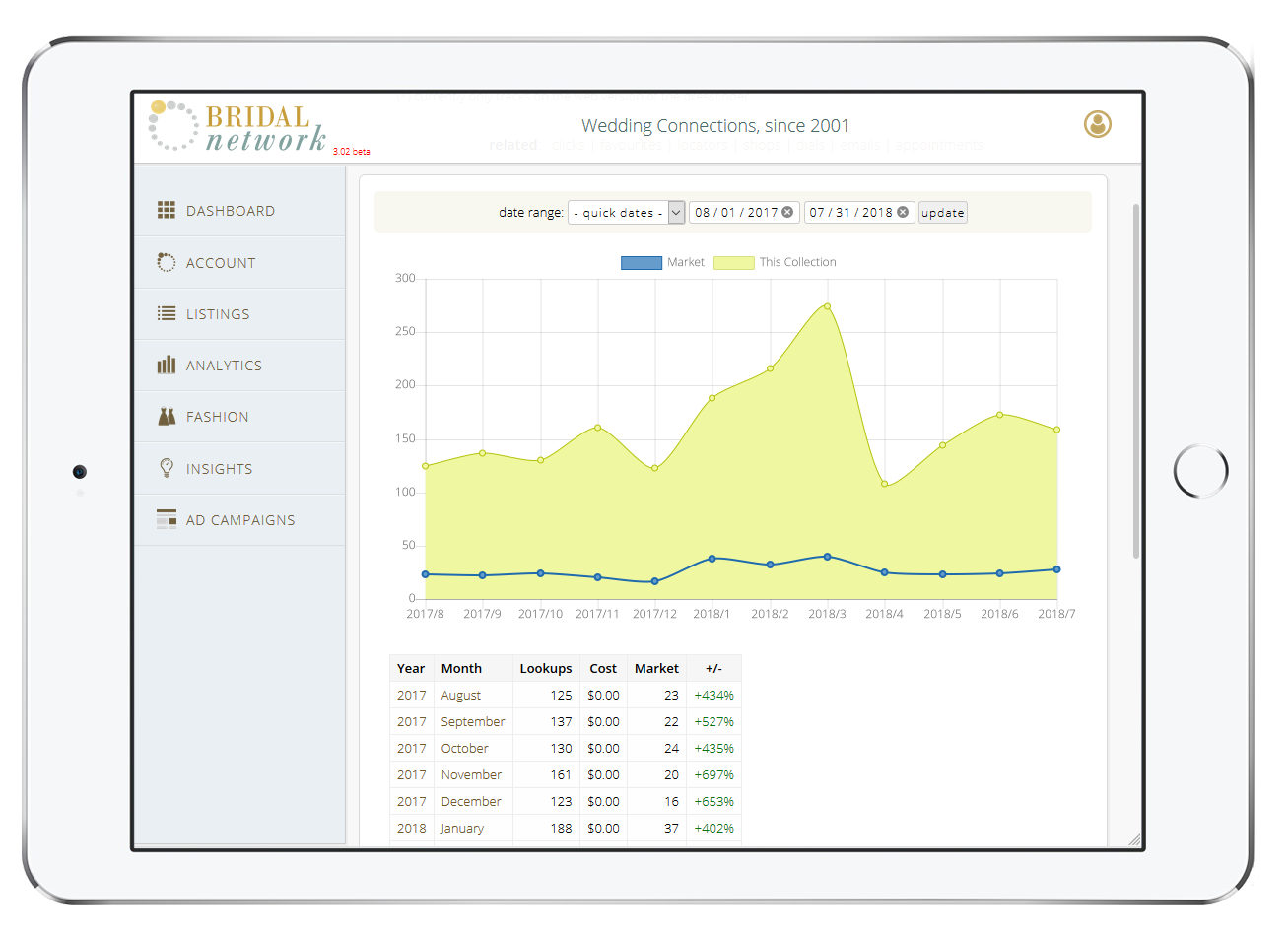Open the user profile avatar icon
The width and height of the screenshot is (1288, 933).
[1097, 124]
